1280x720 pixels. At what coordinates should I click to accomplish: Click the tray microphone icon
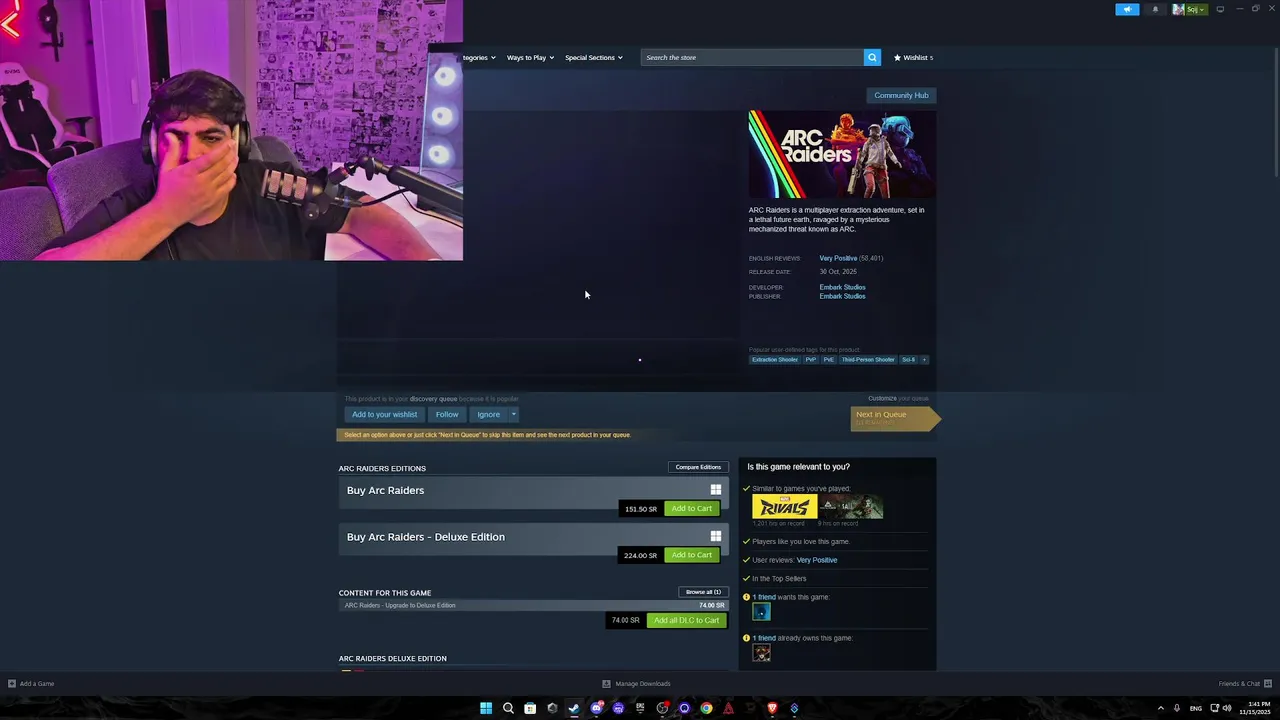coord(1177,708)
